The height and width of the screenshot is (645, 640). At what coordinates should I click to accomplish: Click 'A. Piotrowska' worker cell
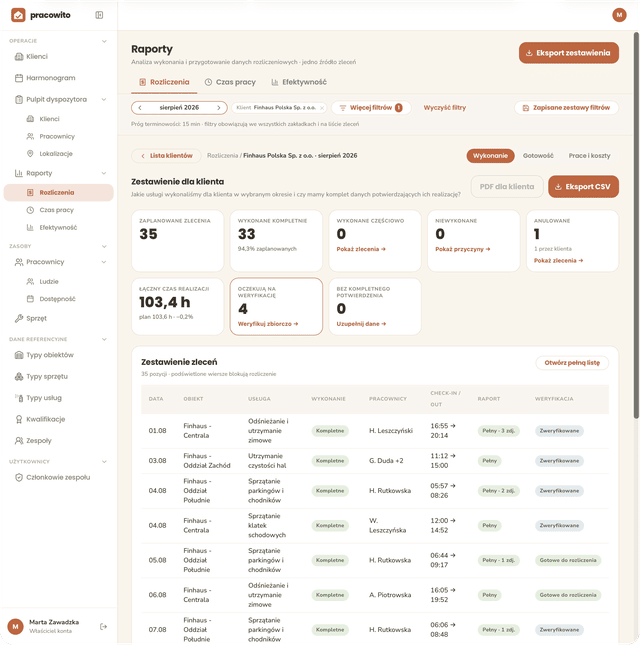coord(390,595)
